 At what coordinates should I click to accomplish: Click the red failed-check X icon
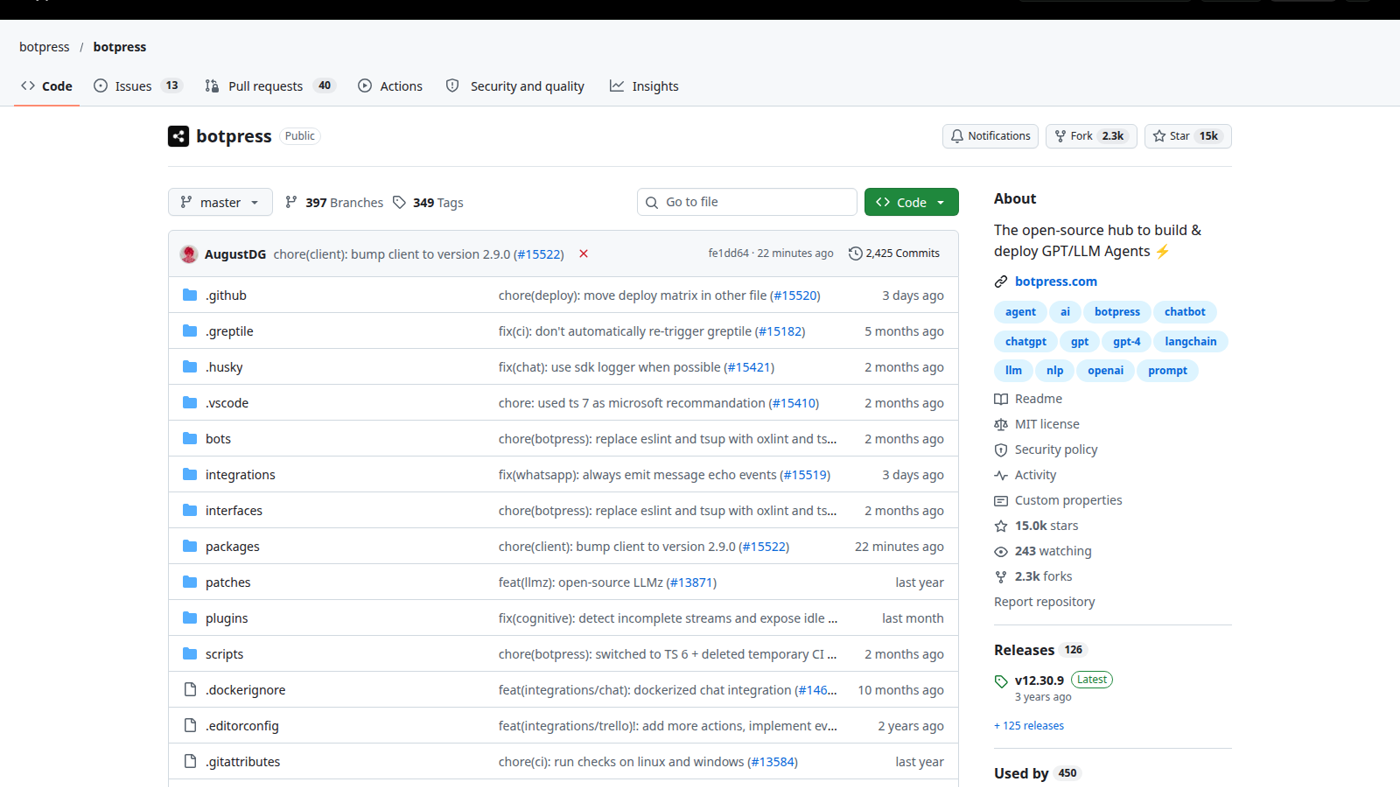[583, 254]
